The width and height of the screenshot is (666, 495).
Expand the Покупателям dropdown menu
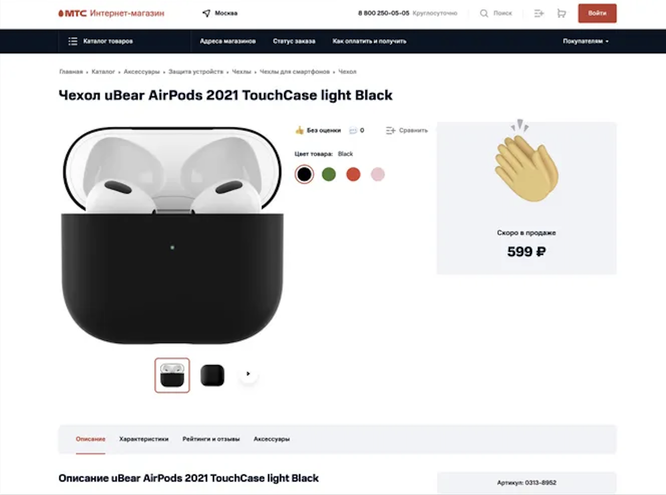point(586,41)
